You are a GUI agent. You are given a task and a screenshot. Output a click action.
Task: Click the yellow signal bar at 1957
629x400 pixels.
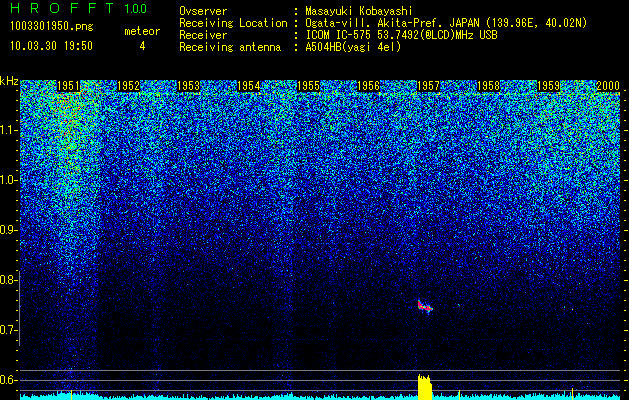[x=425, y=387]
